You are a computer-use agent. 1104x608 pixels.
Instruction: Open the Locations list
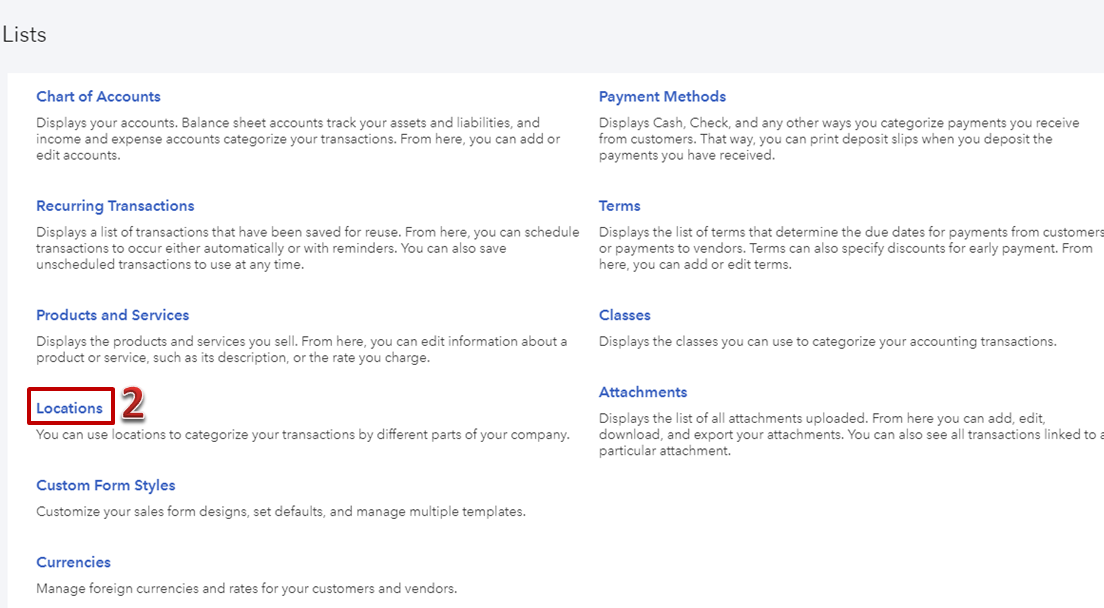pyautogui.click(x=69, y=408)
